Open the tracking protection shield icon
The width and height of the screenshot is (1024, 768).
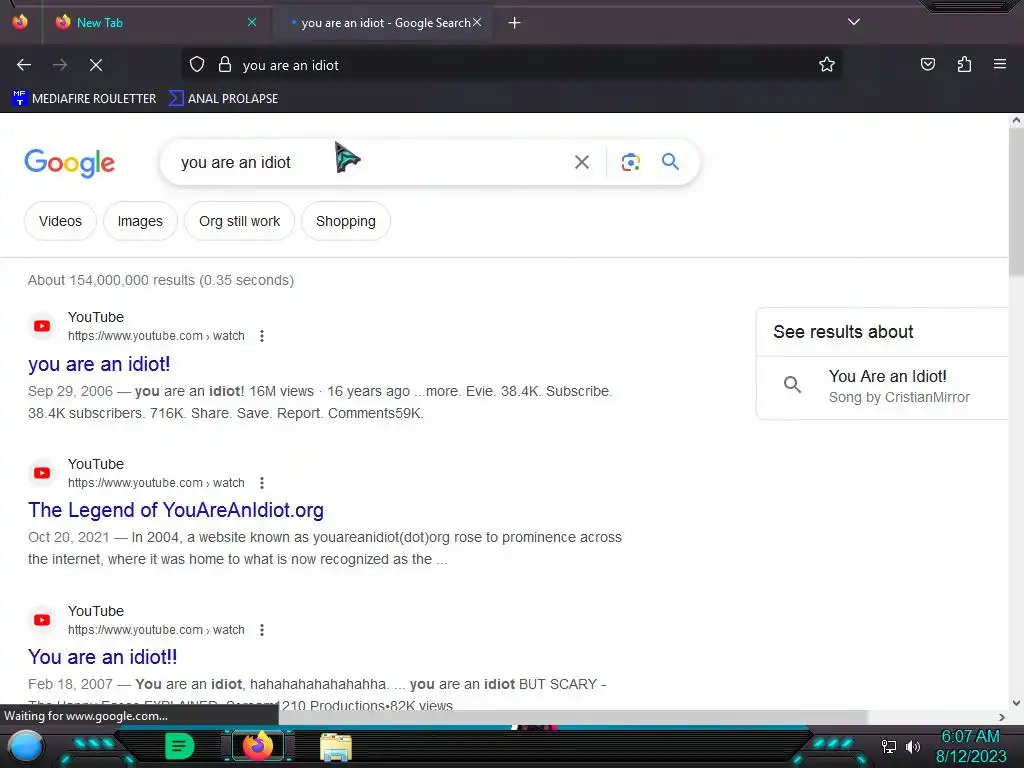tap(197, 65)
